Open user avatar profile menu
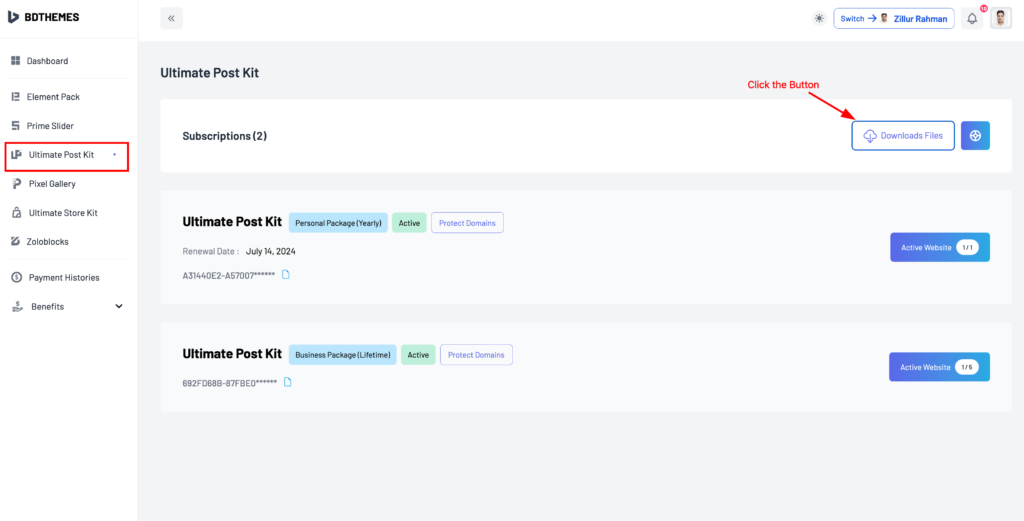1024x521 pixels. (x=1000, y=18)
